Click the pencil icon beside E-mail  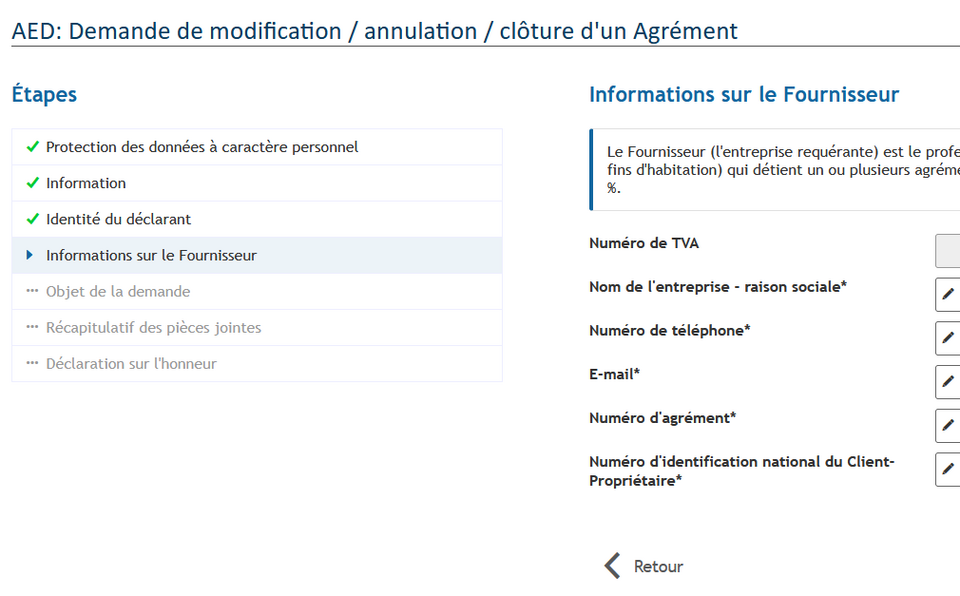pyautogui.click(x=948, y=382)
